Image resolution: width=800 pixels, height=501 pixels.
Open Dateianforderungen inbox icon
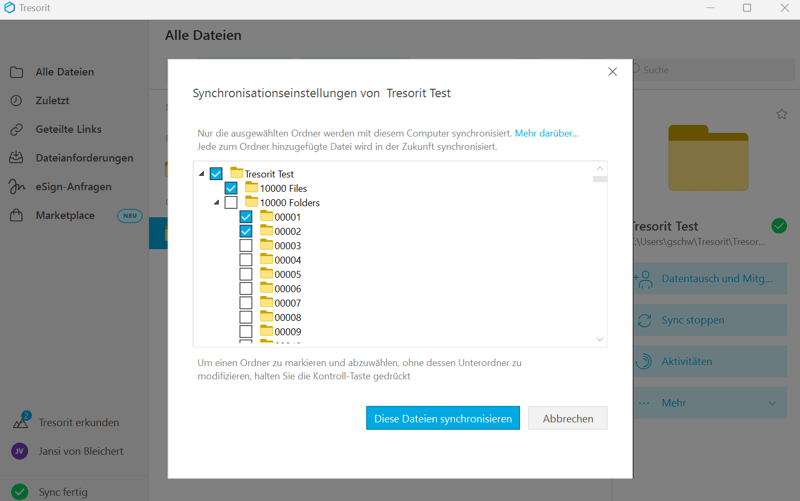pyautogui.click(x=17, y=158)
